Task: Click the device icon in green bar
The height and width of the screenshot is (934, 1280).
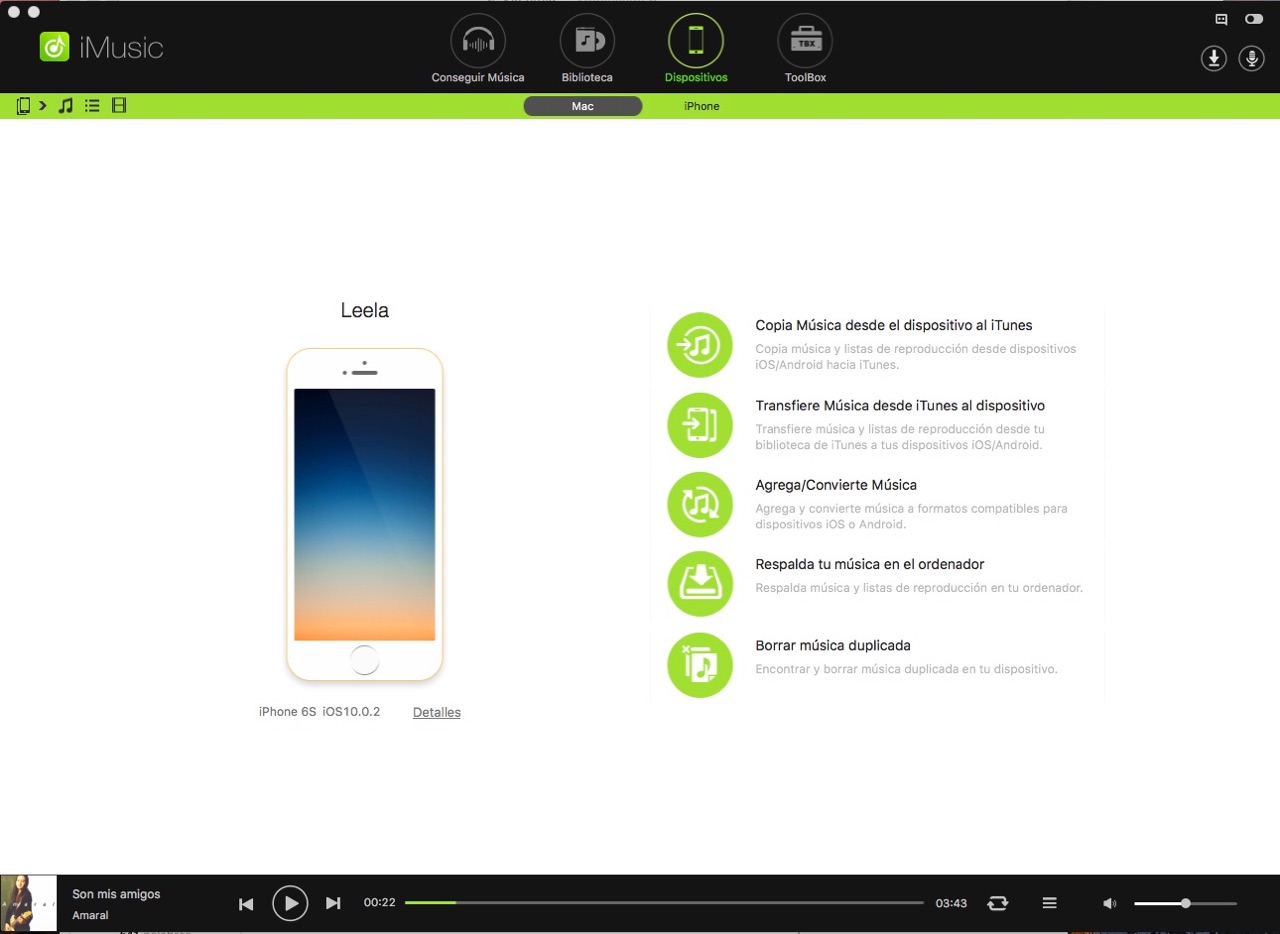Action: 23,106
